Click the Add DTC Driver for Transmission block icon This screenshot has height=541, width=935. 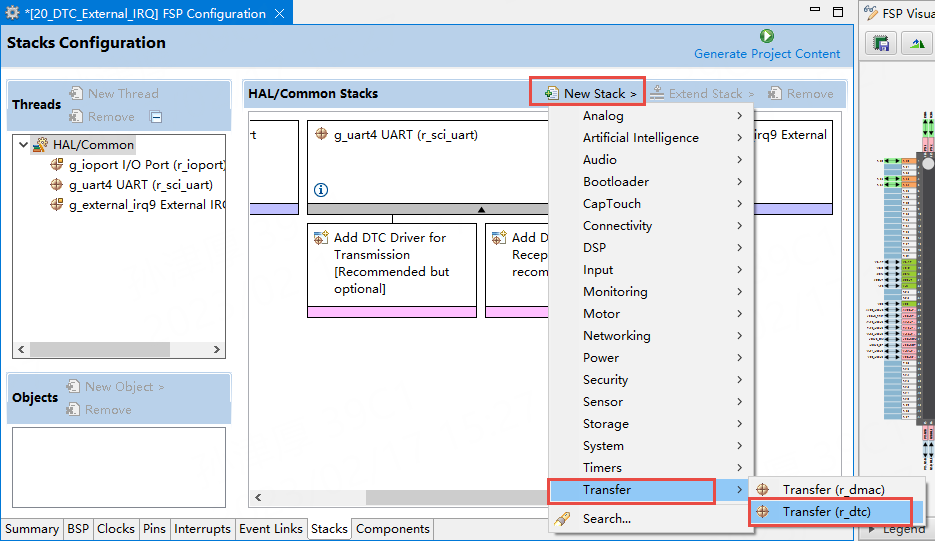point(321,238)
